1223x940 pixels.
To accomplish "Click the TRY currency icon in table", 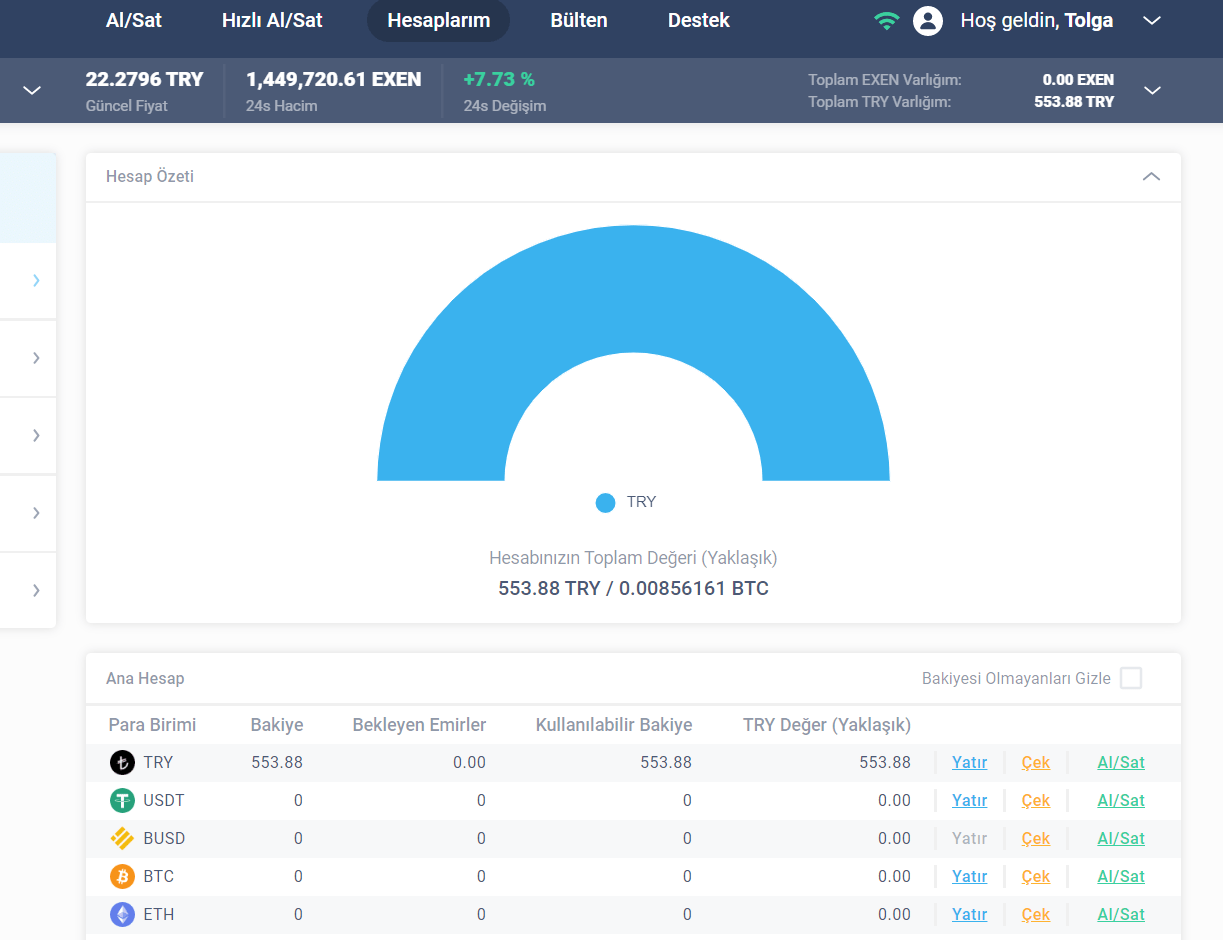I will (122, 763).
